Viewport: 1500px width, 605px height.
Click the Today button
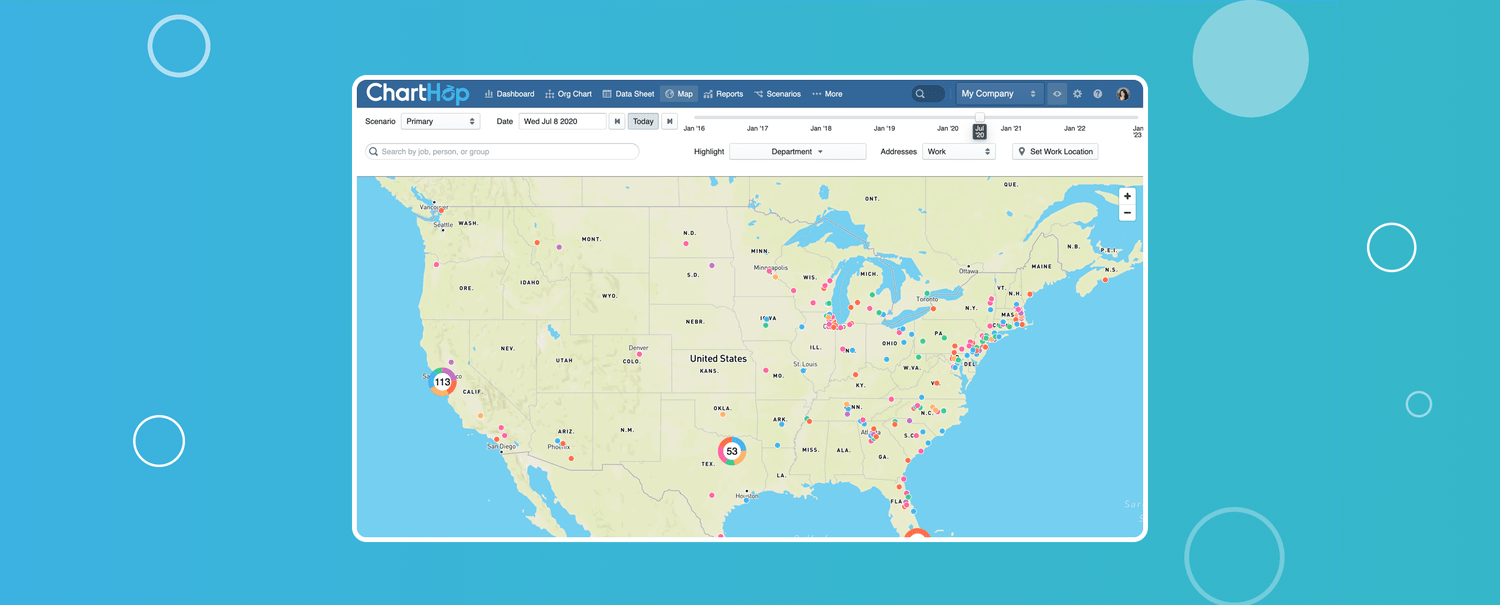643,121
